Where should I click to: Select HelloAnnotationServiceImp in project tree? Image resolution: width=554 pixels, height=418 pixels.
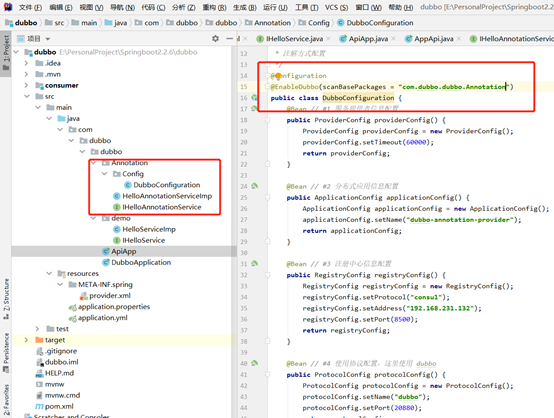[163, 196]
